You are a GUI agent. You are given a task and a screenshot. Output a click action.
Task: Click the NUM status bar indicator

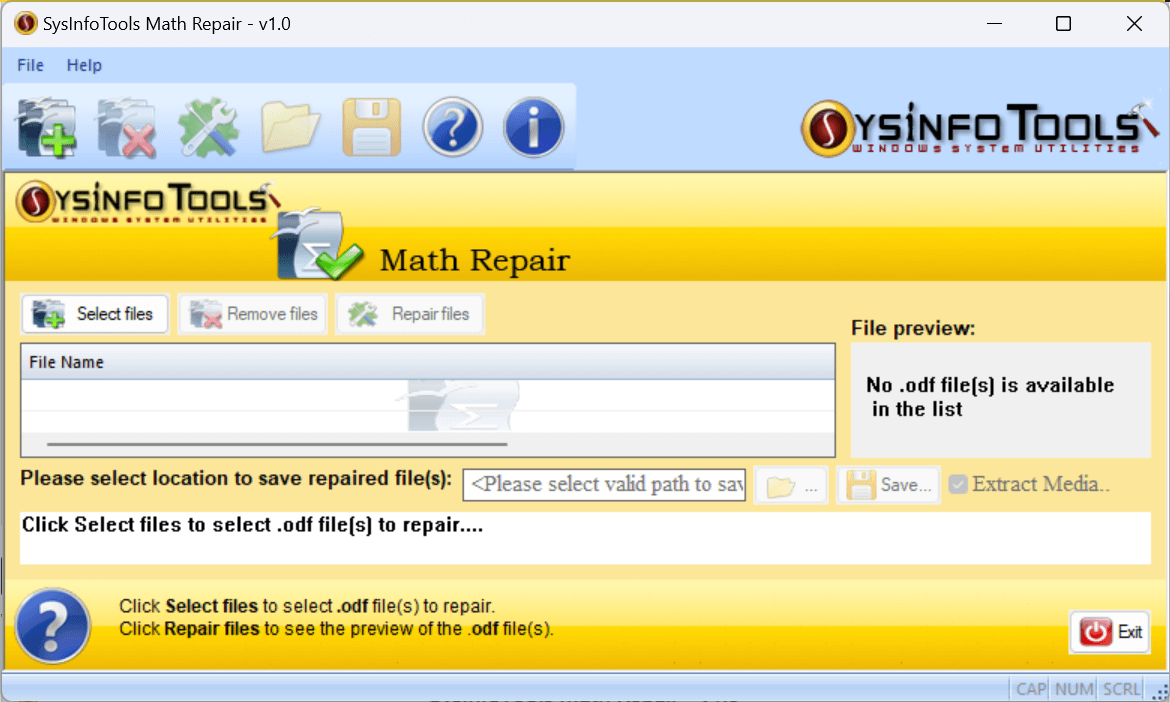(1074, 689)
